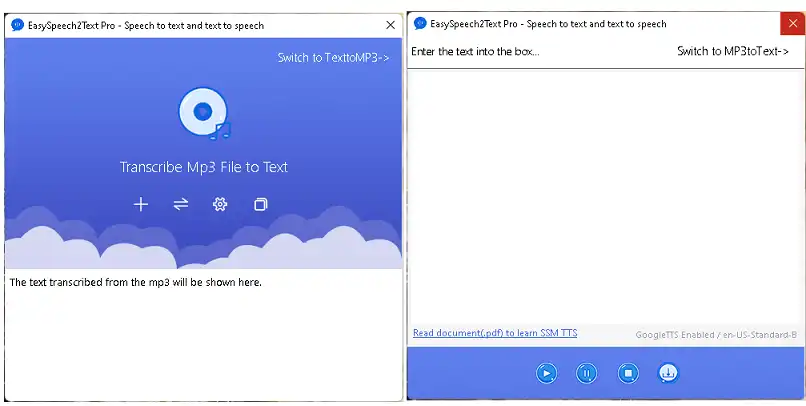The image size is (806, 406).
Task: Click the swap arrows convert icon
Action: pos(181,204)
